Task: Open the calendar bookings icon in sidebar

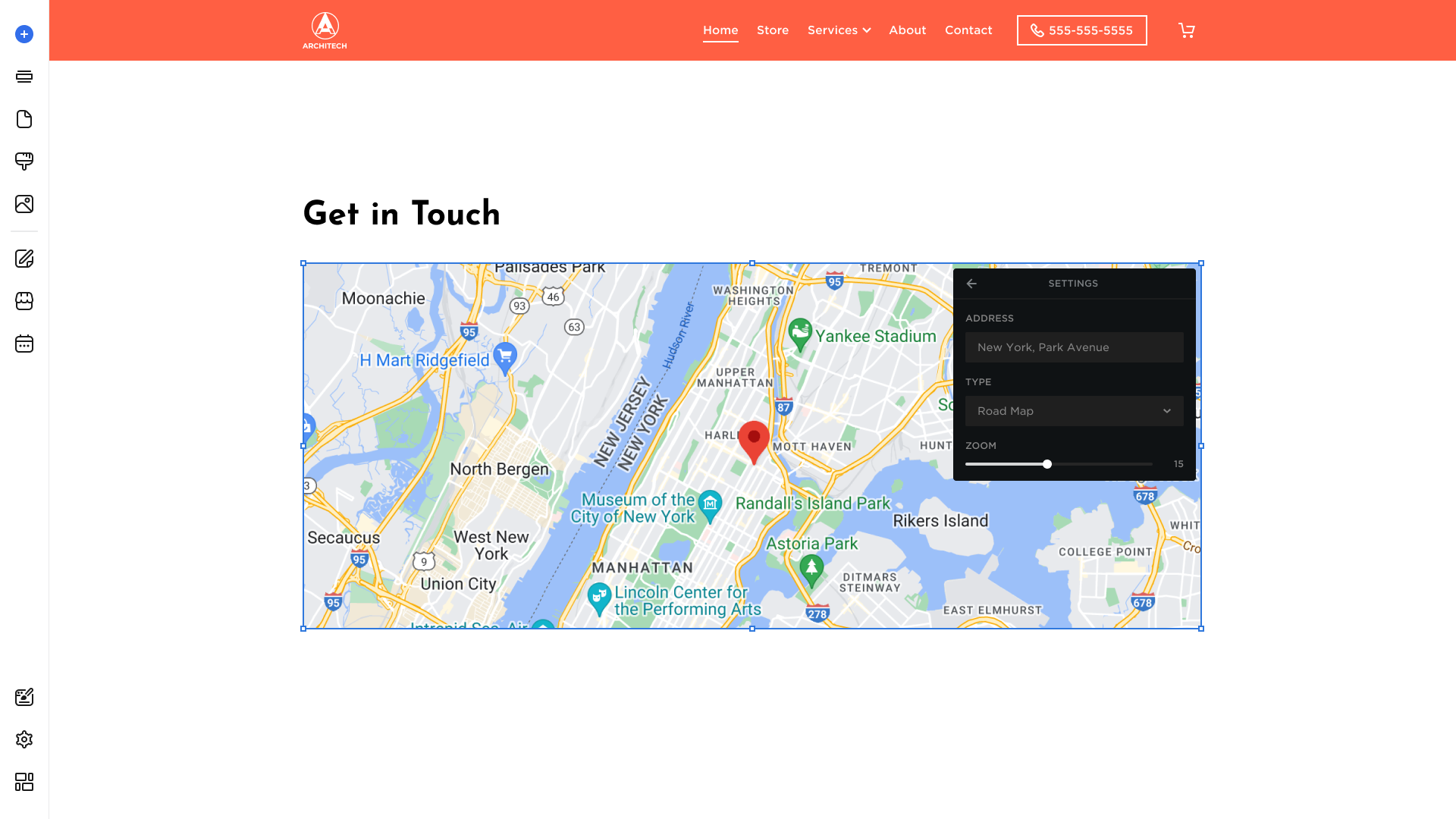Action: (24, 344)
